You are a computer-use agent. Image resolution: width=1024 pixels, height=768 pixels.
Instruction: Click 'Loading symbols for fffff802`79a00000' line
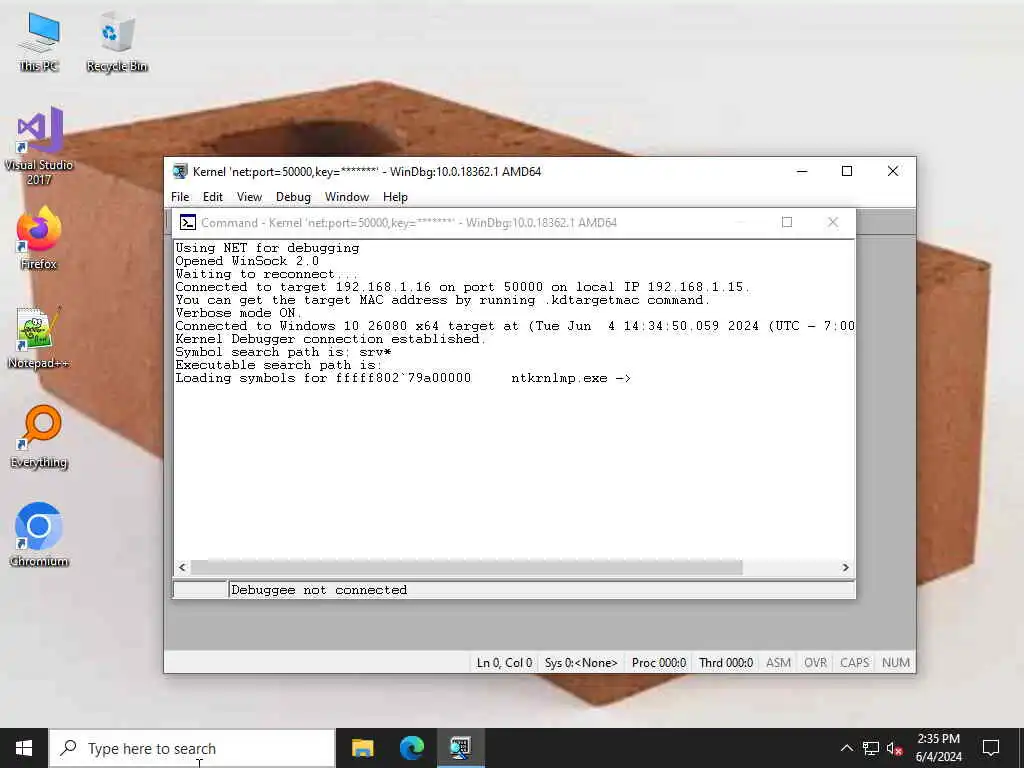coord(403,378)
